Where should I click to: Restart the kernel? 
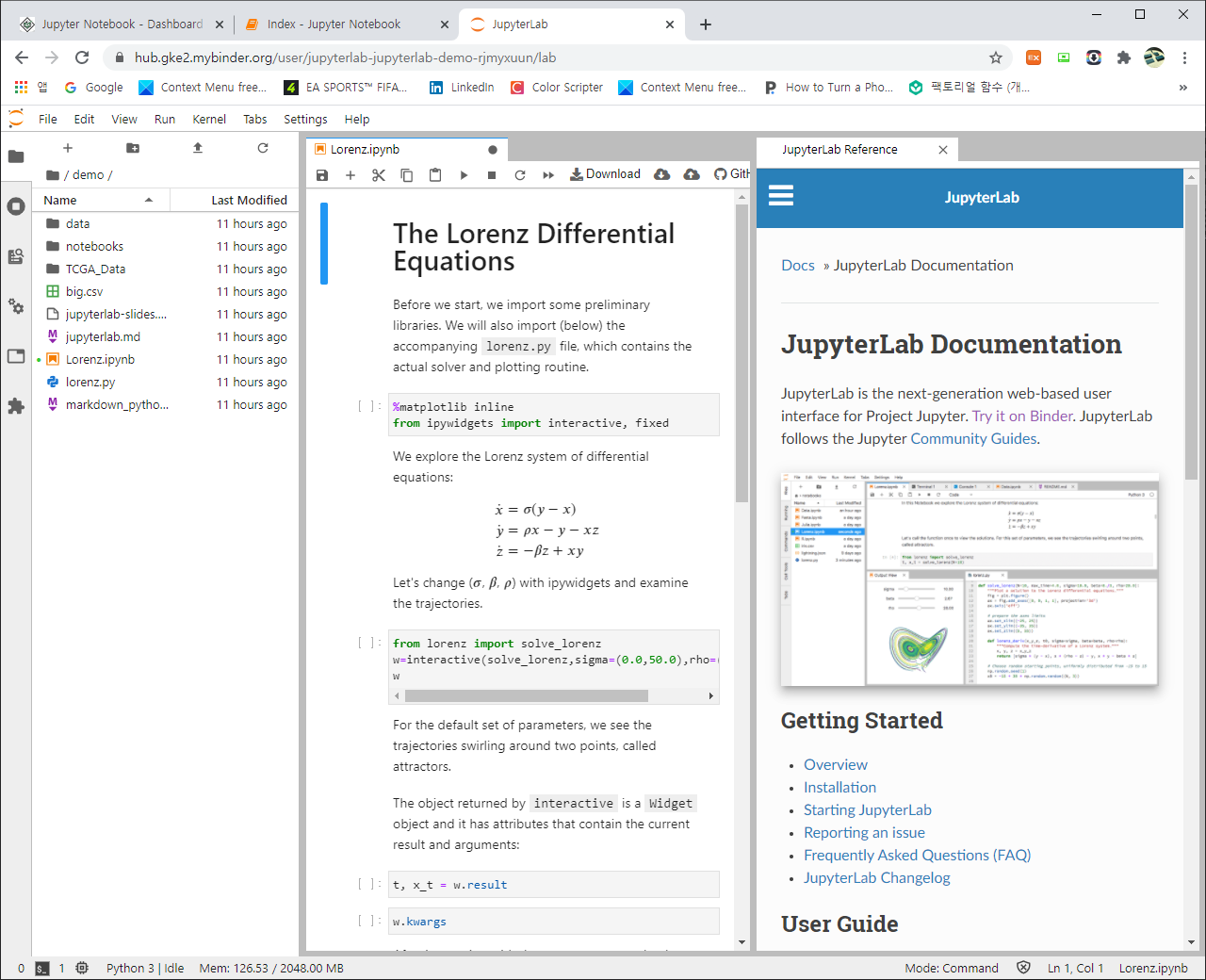[520, 175]
